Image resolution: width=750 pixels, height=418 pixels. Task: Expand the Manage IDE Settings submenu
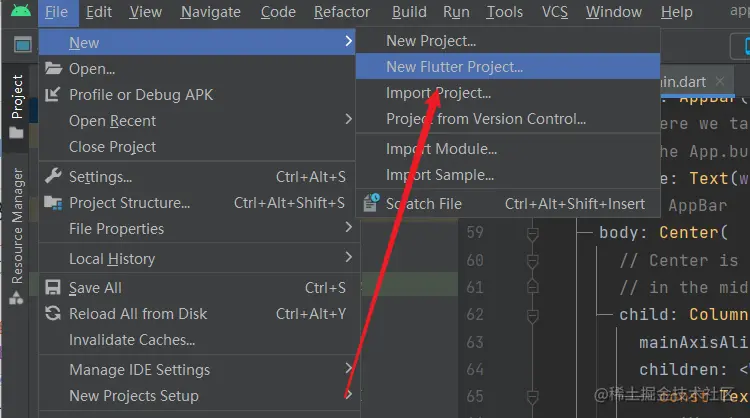(348, 369)
